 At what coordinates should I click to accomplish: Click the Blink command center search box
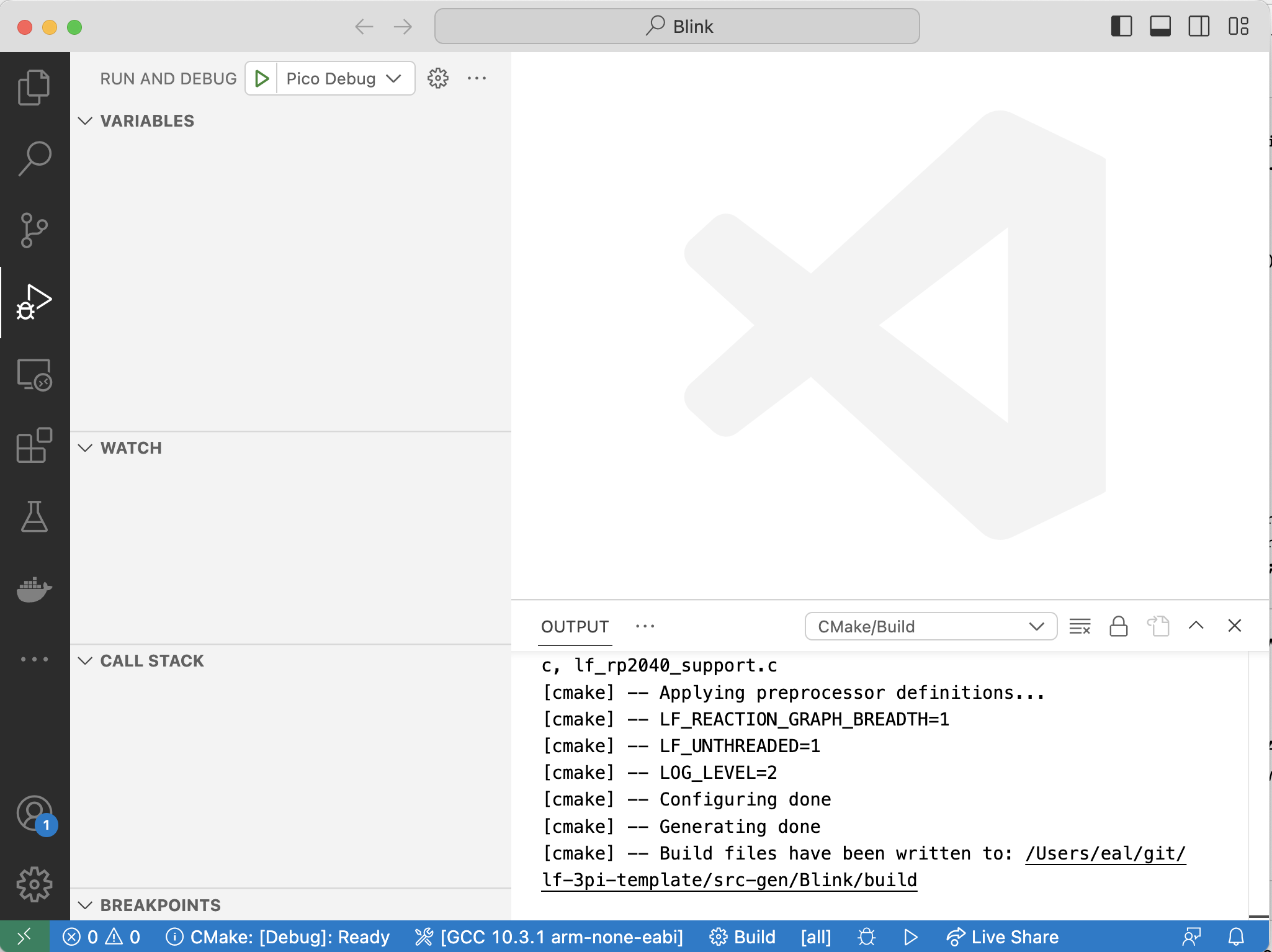coord(677,27)
